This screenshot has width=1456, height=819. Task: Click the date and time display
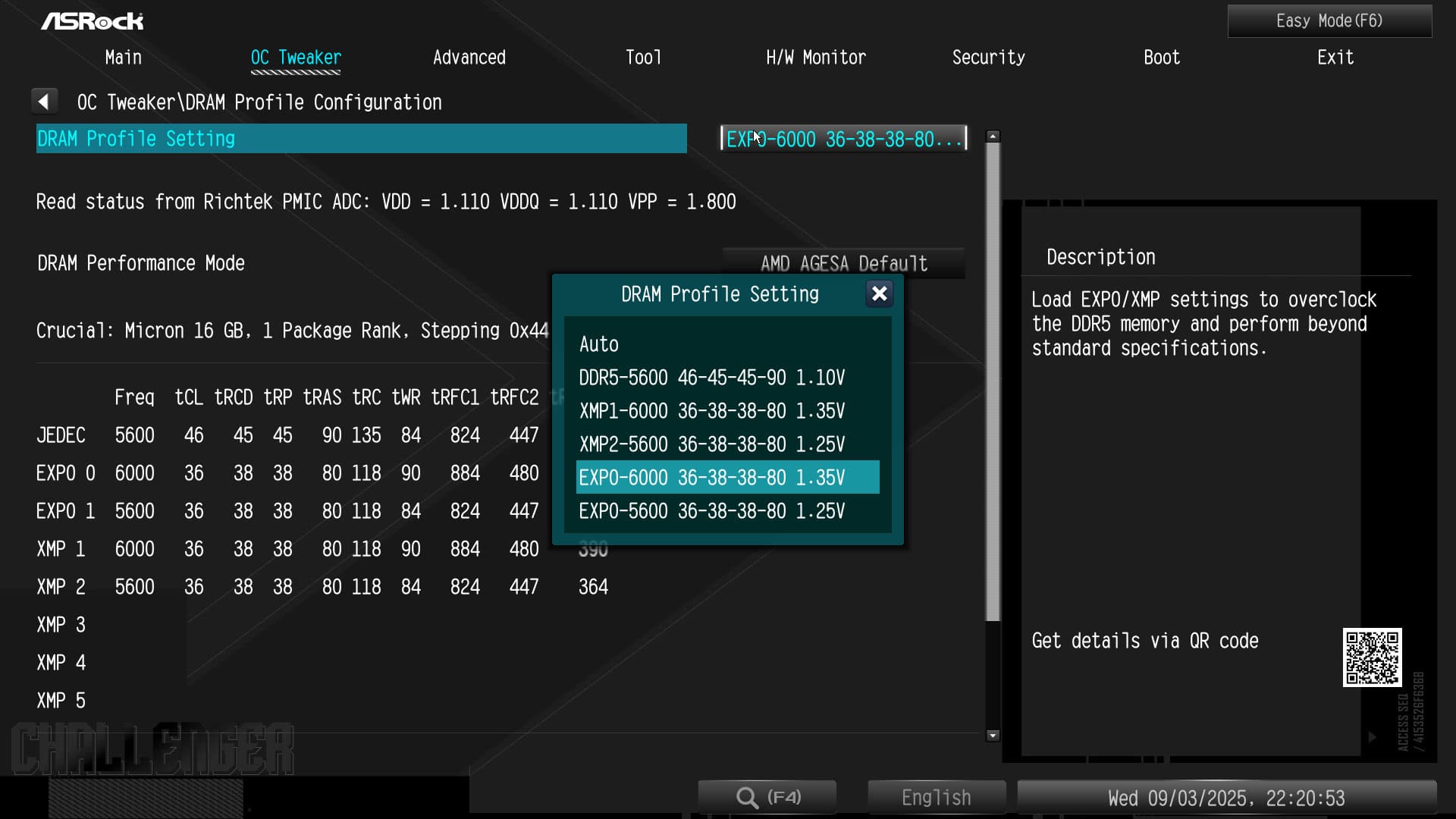(x=1225, y=798)
